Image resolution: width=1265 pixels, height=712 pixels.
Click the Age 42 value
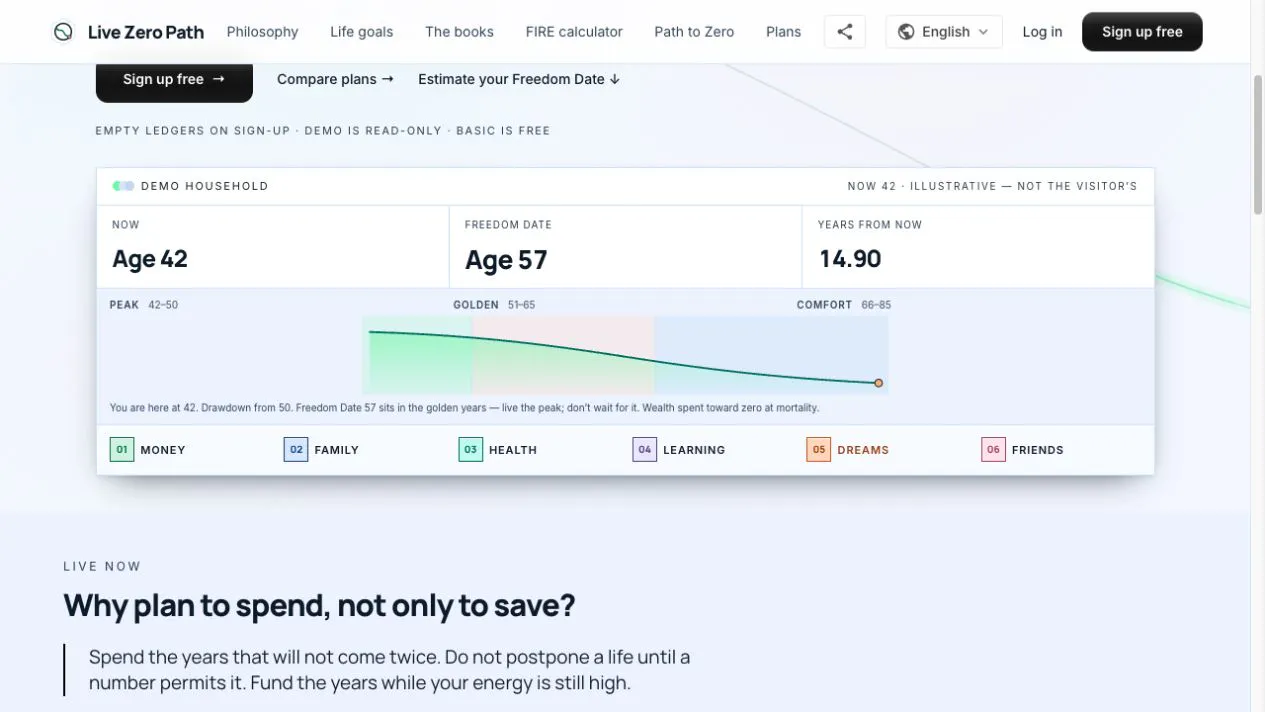pyautogui.click(x=150, y=259)
